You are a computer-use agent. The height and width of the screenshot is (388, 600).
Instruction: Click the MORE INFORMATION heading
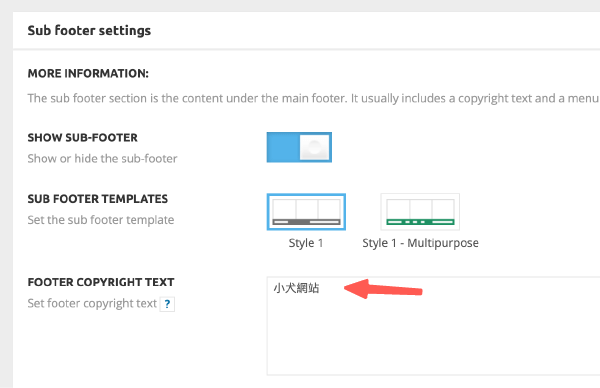click(x=88, y=73)
